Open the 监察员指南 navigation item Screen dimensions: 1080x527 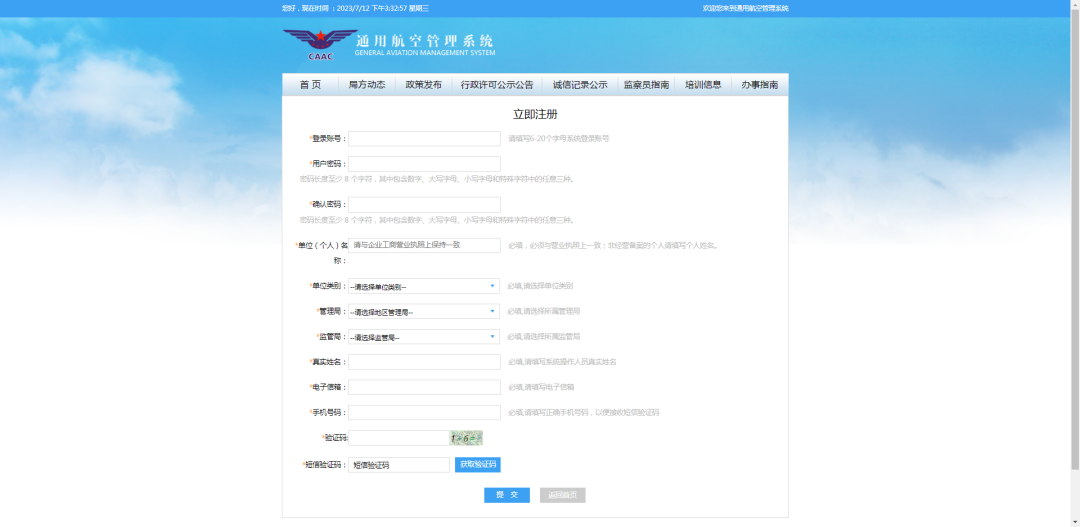[646, 85]
